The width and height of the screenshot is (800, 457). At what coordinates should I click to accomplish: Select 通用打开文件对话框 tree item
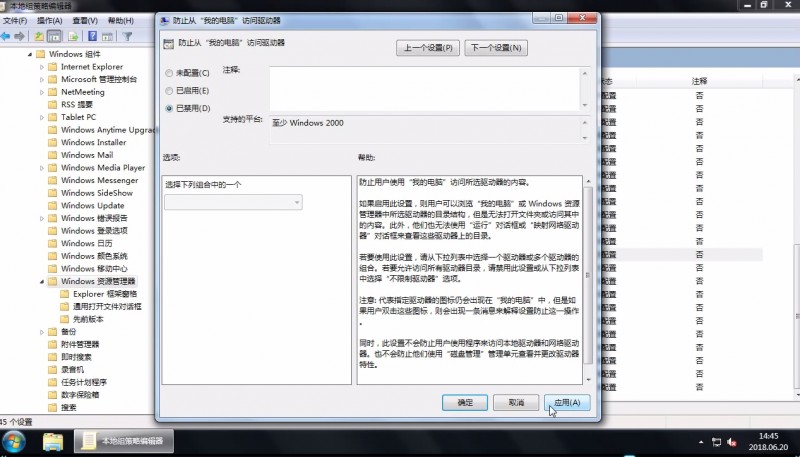107,307
